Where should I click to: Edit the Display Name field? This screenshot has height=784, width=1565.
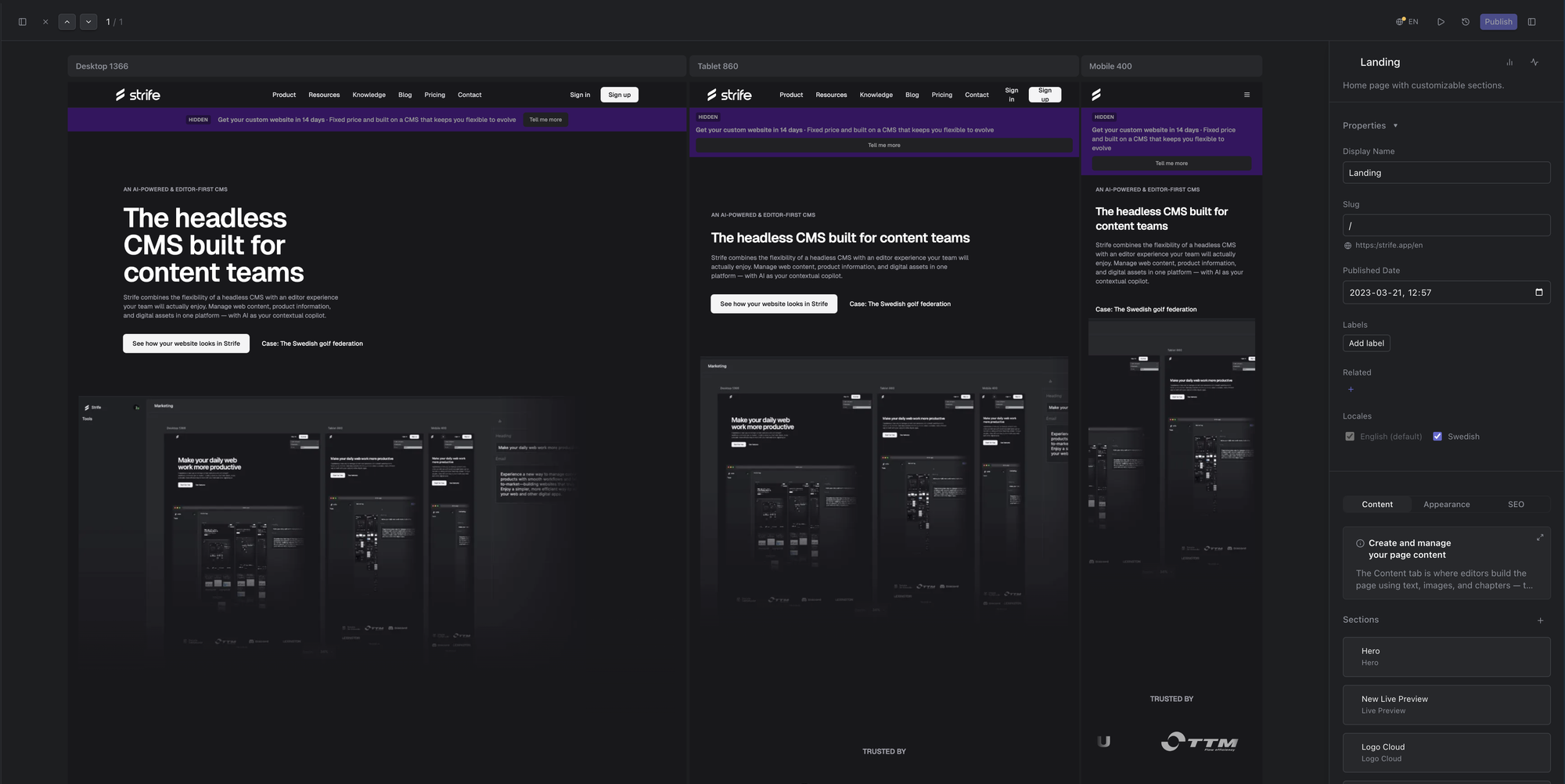tap(1446, 173)
